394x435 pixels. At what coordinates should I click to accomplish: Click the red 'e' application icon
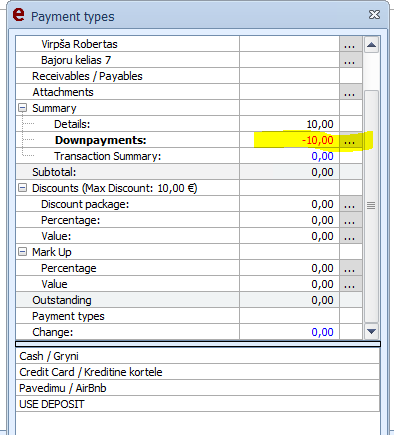pyautogui.click(x=19, y=15)
